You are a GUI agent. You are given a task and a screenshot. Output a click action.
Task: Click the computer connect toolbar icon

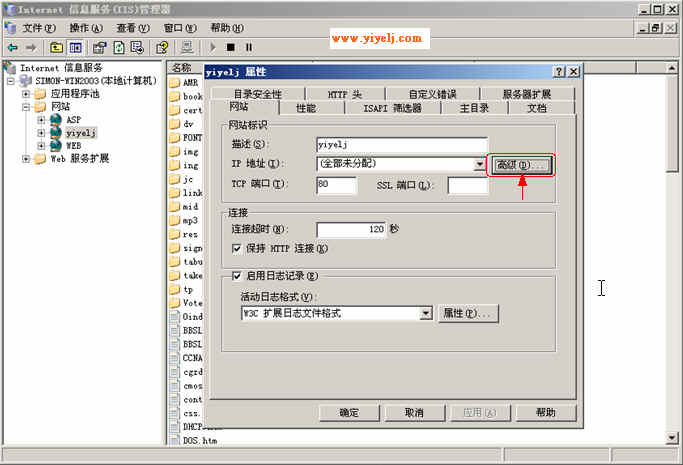[x=187, y=47]
